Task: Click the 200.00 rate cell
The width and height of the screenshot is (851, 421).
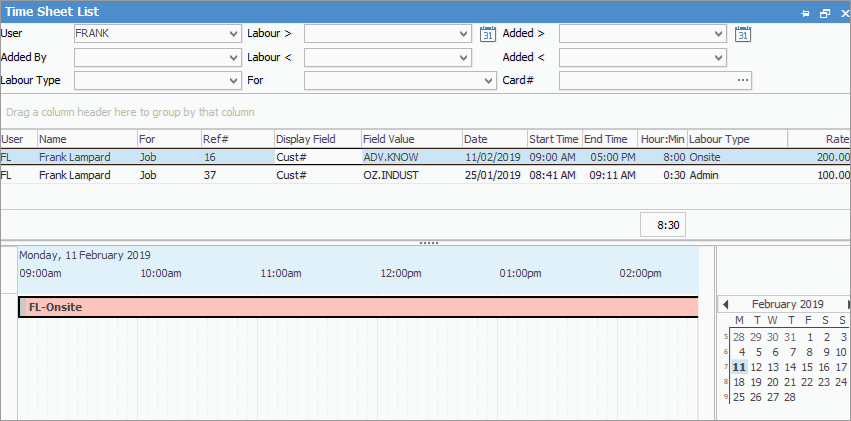Action: point(820,157)
